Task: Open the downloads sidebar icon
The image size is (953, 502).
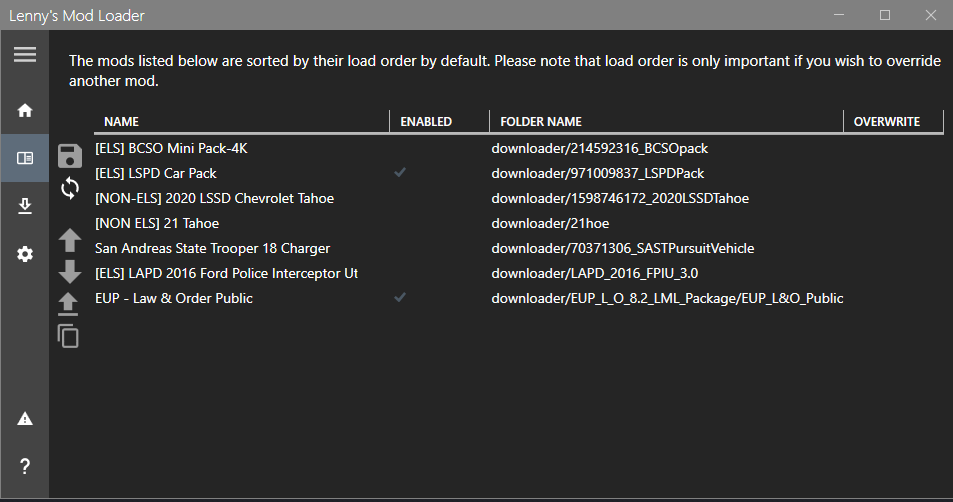Action: pyautogui.click(x=25, y=206)
